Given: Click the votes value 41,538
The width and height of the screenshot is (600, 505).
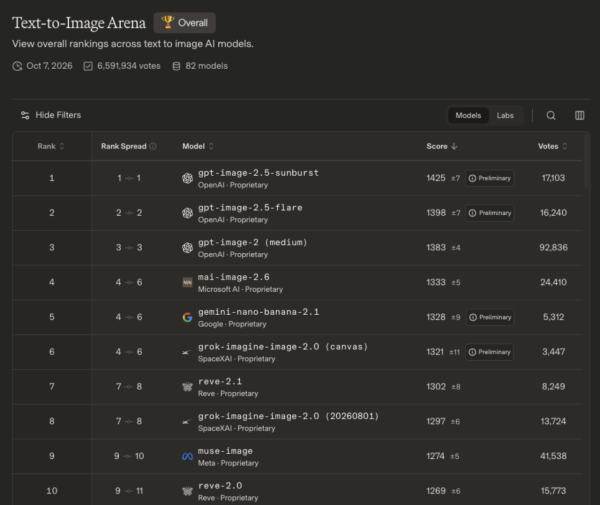Looking at the screenshot, I should point(553,456).
